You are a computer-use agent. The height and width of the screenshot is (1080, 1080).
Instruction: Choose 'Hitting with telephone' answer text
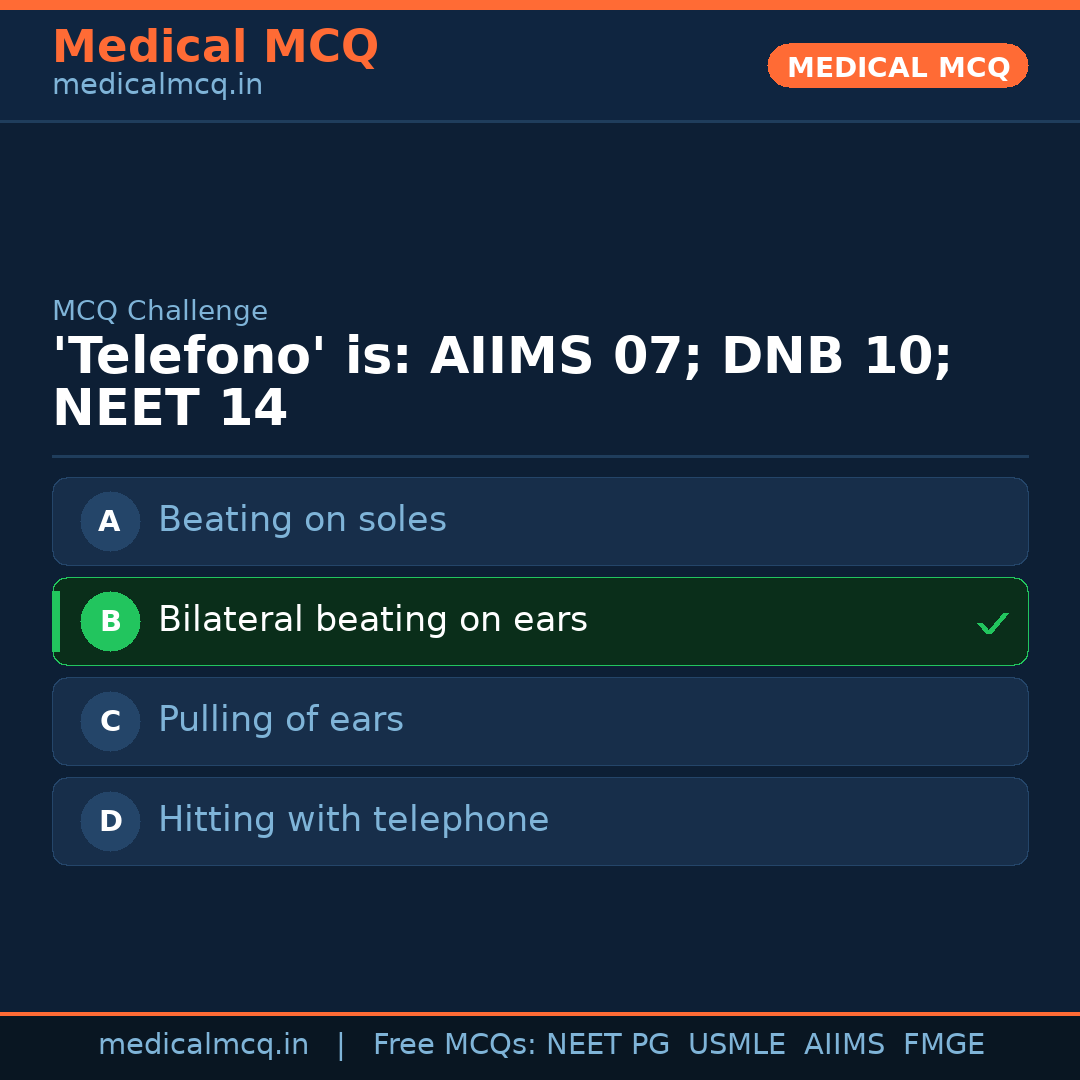click(353, 820)
